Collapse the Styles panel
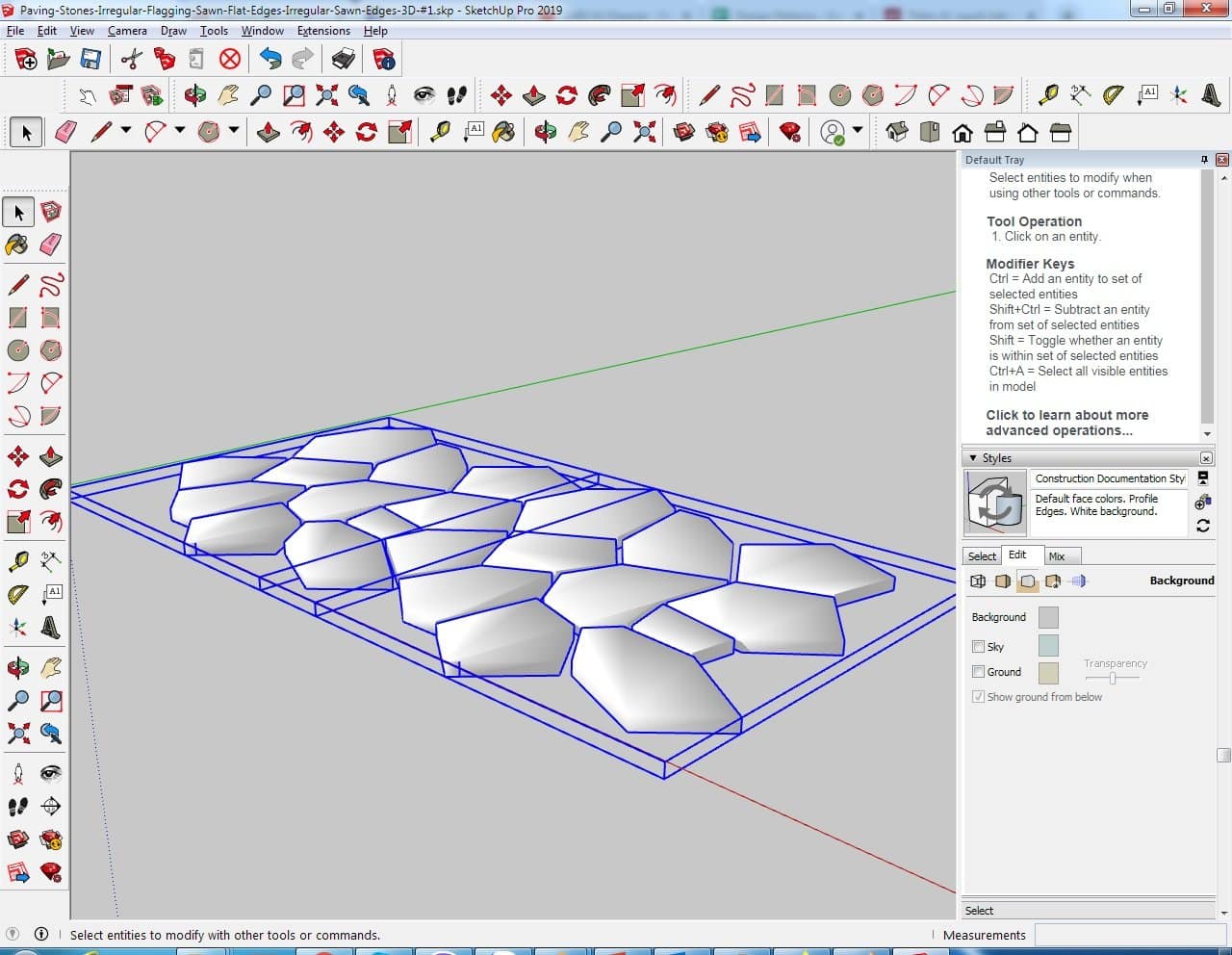Screen dimensions: 1232x955 (973, 458)
